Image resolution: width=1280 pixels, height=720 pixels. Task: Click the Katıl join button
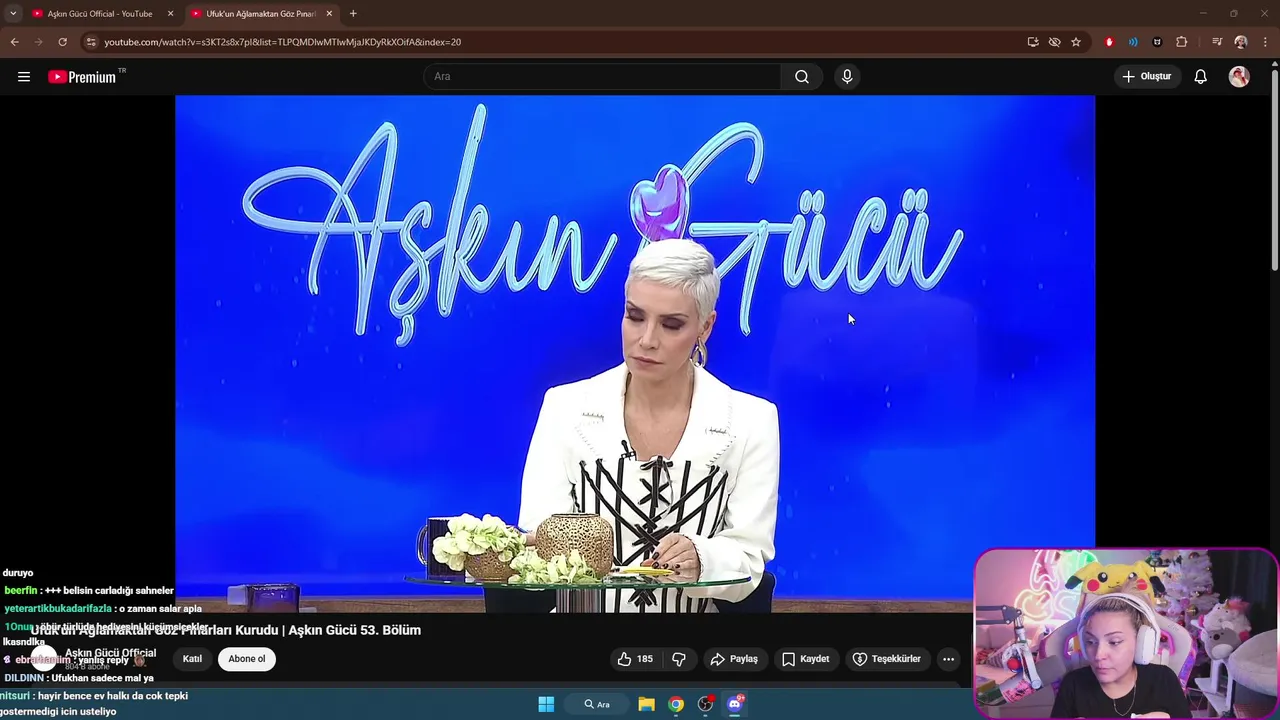pos(192,659)
